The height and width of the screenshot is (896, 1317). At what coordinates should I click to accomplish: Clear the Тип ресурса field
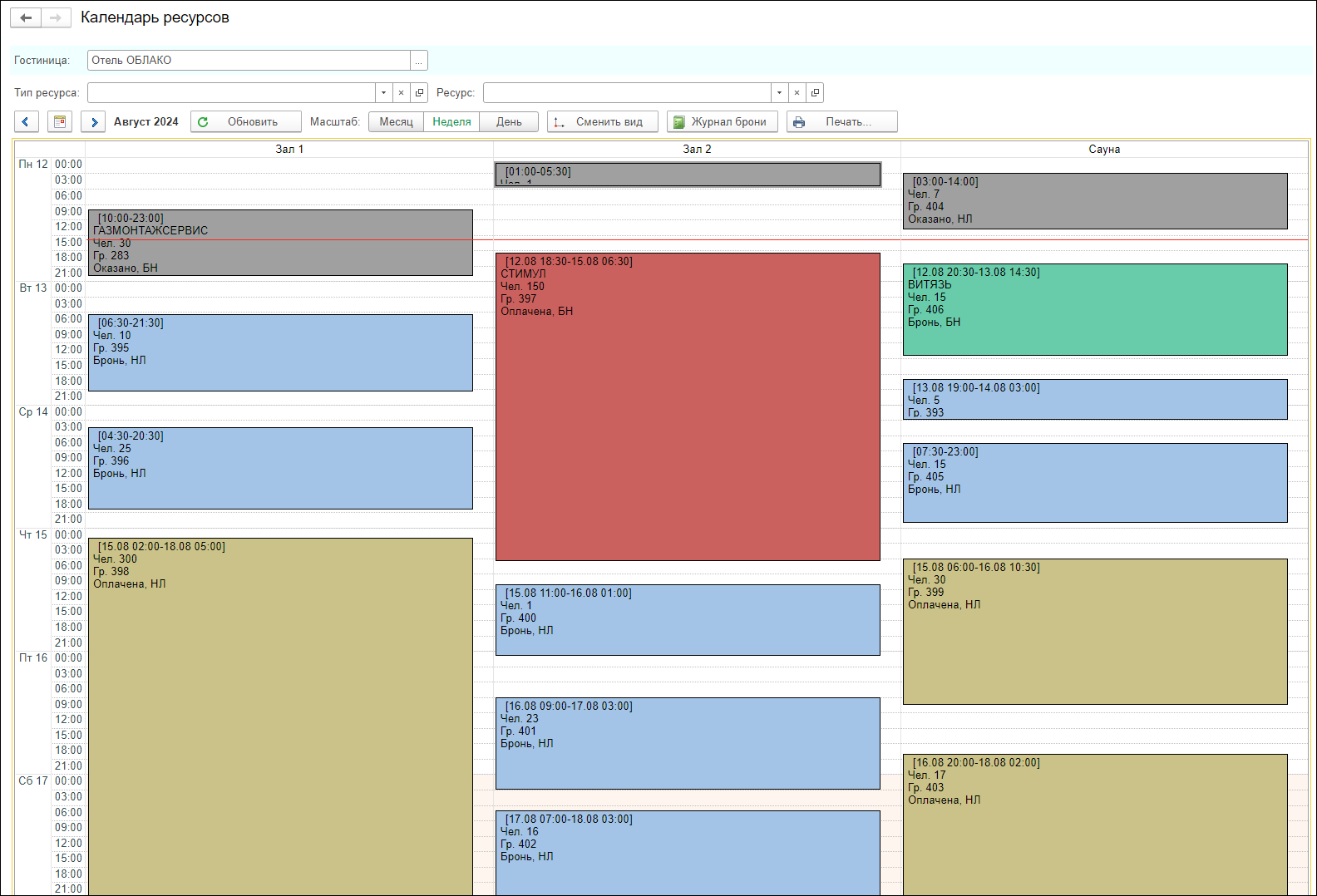click(x=401, y=93)
